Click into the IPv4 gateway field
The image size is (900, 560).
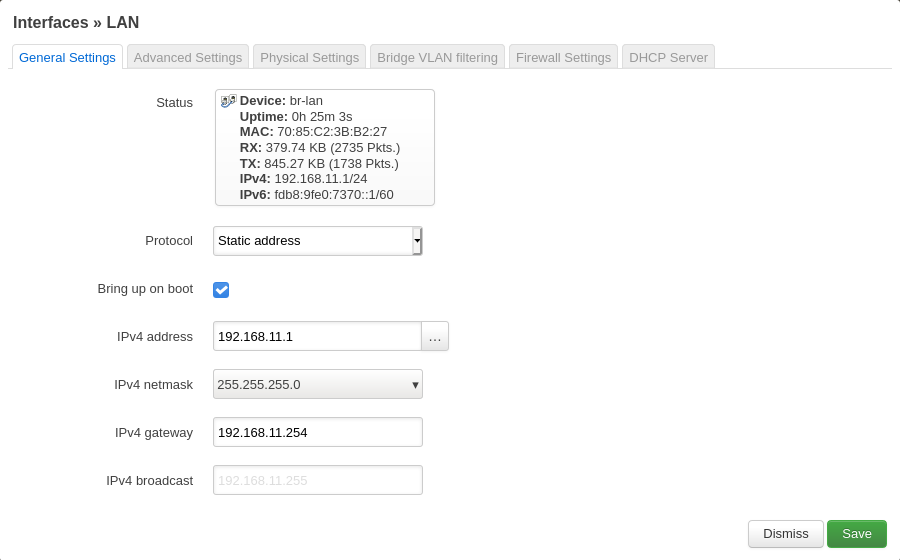[x=317, y=432]
